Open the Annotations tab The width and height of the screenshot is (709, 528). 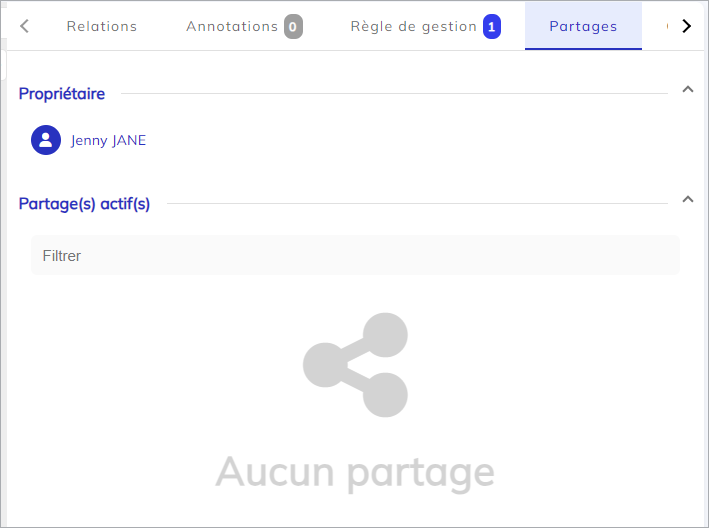pyautogui.click(x=232, y=26)
